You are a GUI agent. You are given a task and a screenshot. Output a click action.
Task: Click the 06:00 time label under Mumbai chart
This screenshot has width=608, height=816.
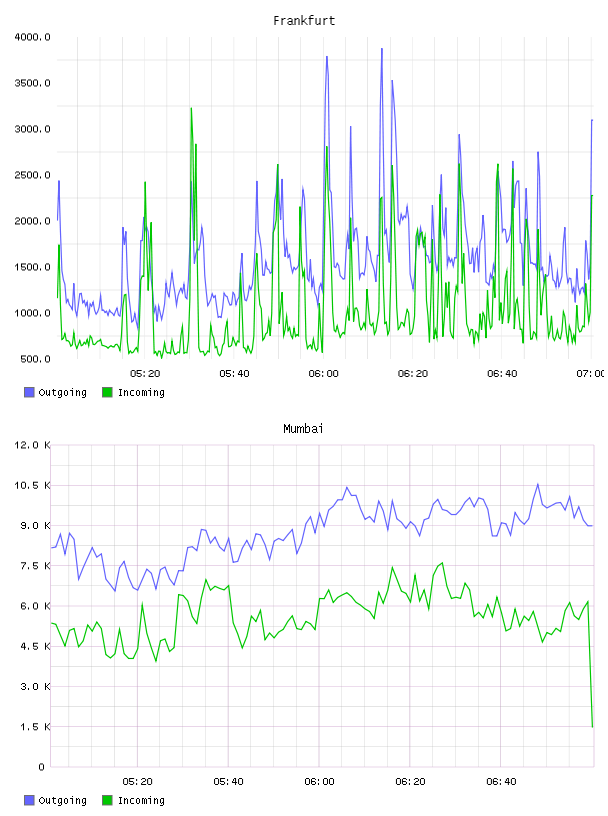tap(319, 782)
